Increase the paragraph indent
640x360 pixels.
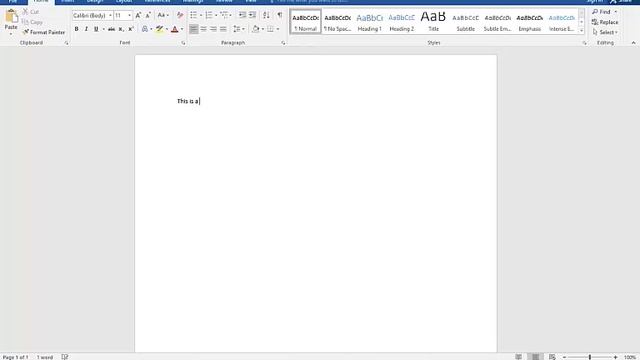click(253, 16)
